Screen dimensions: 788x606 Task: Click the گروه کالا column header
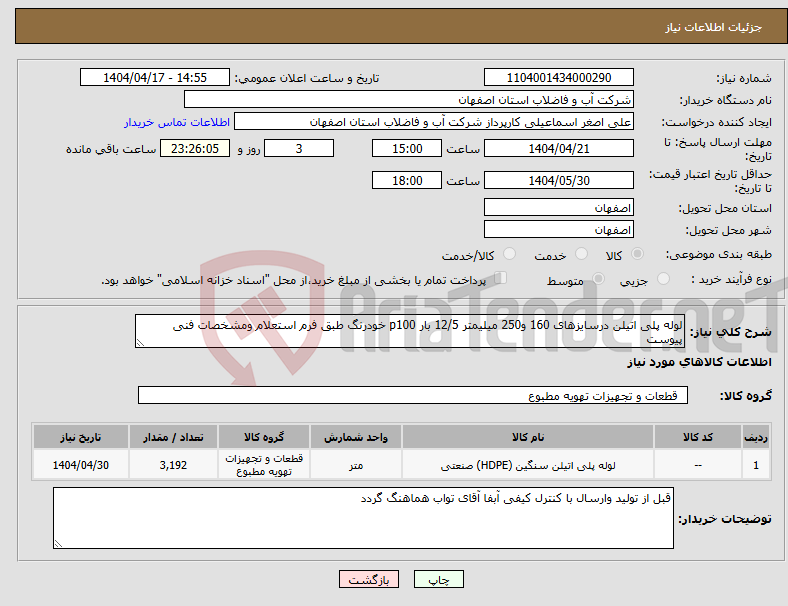[264, 437]
